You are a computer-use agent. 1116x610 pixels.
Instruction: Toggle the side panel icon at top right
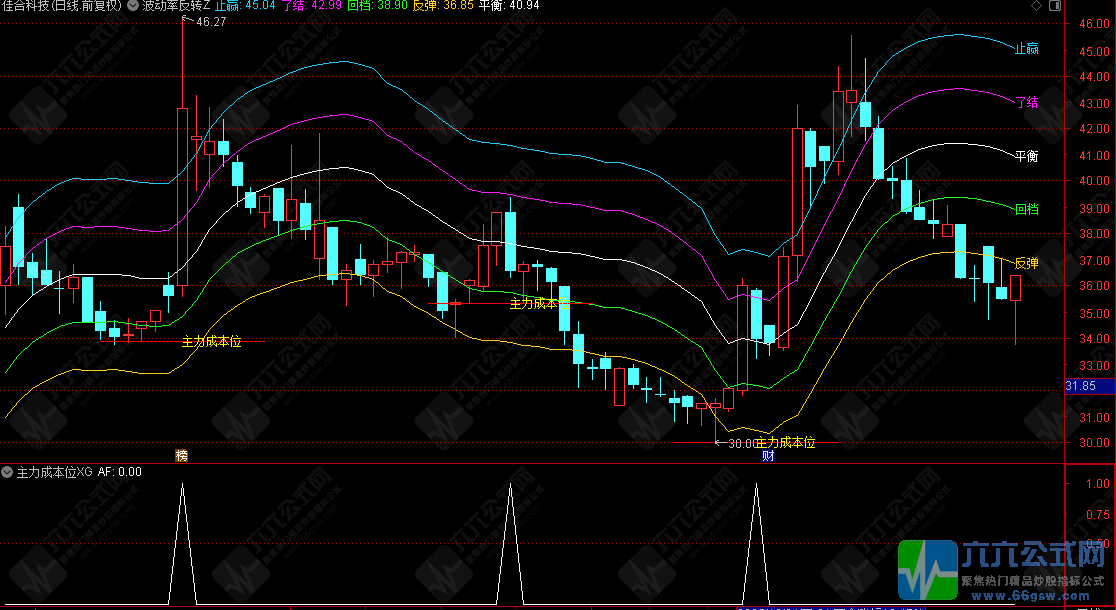click(x=1055, y=6)
